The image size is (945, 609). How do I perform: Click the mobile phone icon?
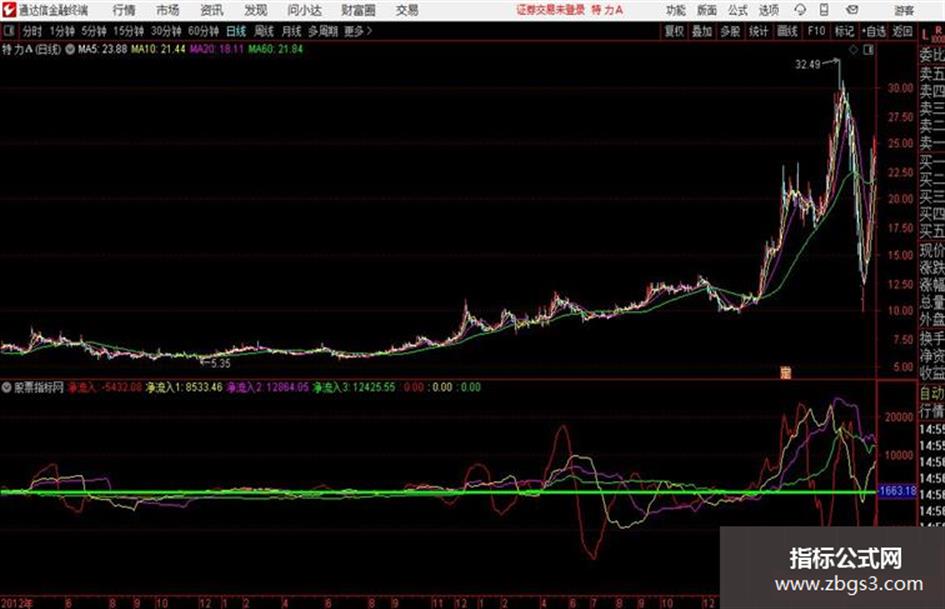pyautogui.click(x=824, y=10)
